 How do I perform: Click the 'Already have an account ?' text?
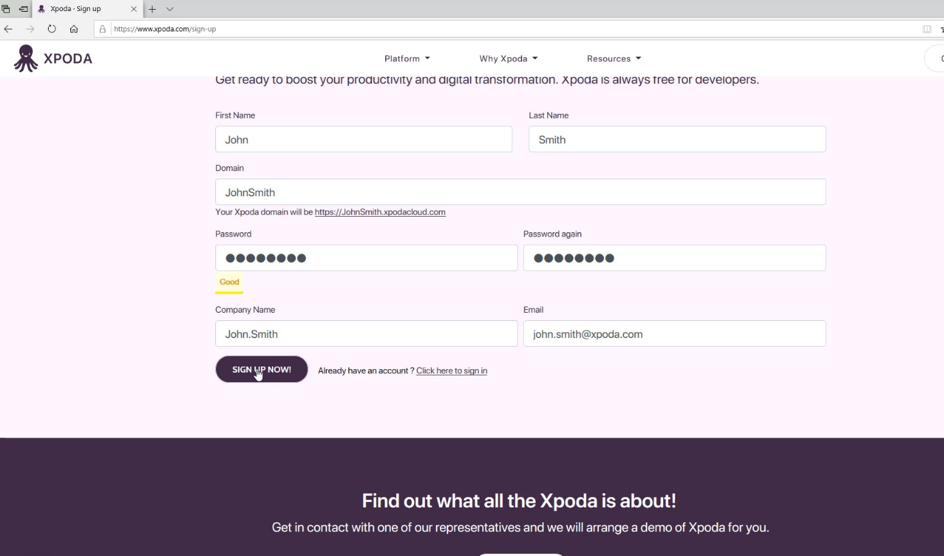(x=366, y=371)
